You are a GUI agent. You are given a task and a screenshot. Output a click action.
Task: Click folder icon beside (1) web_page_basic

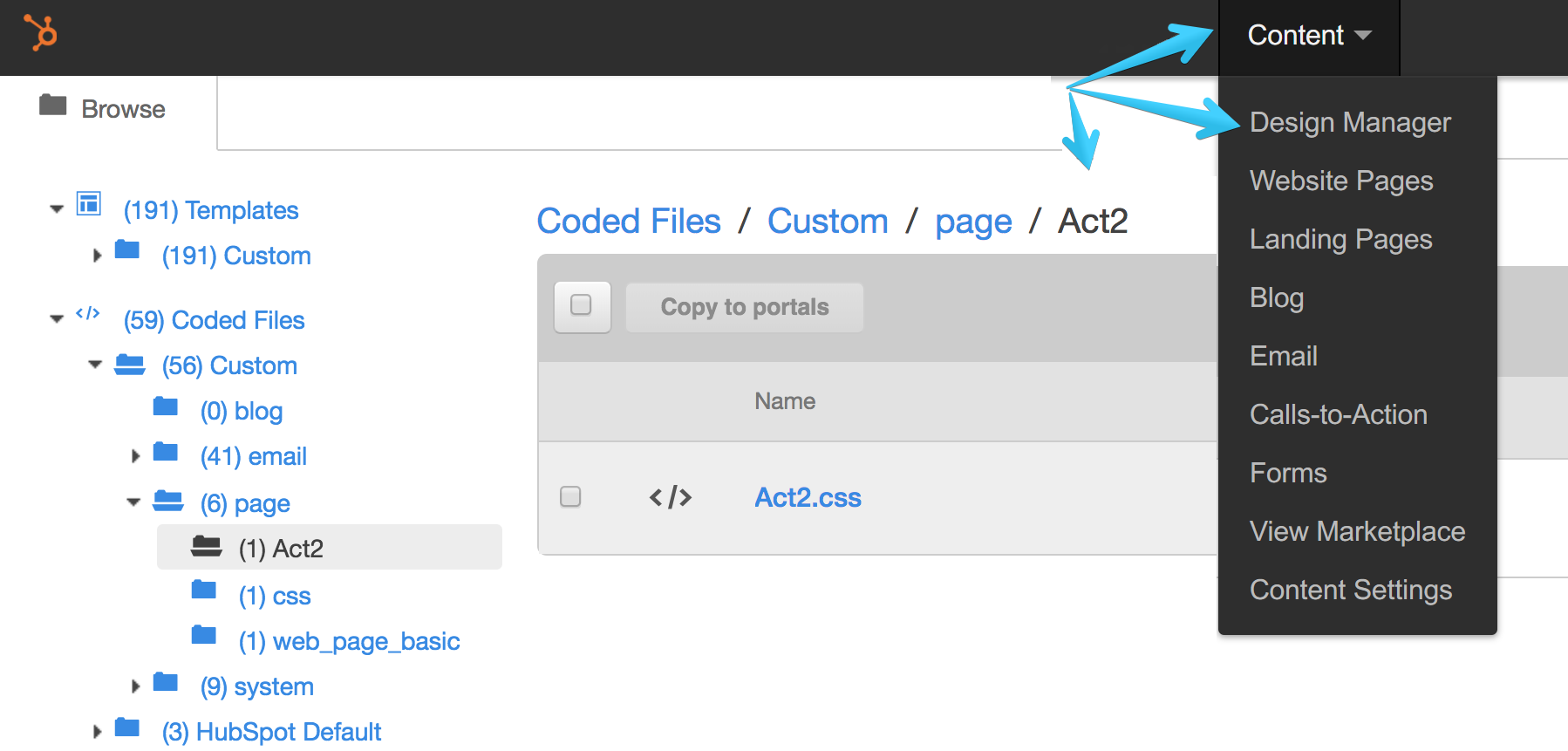204,635
